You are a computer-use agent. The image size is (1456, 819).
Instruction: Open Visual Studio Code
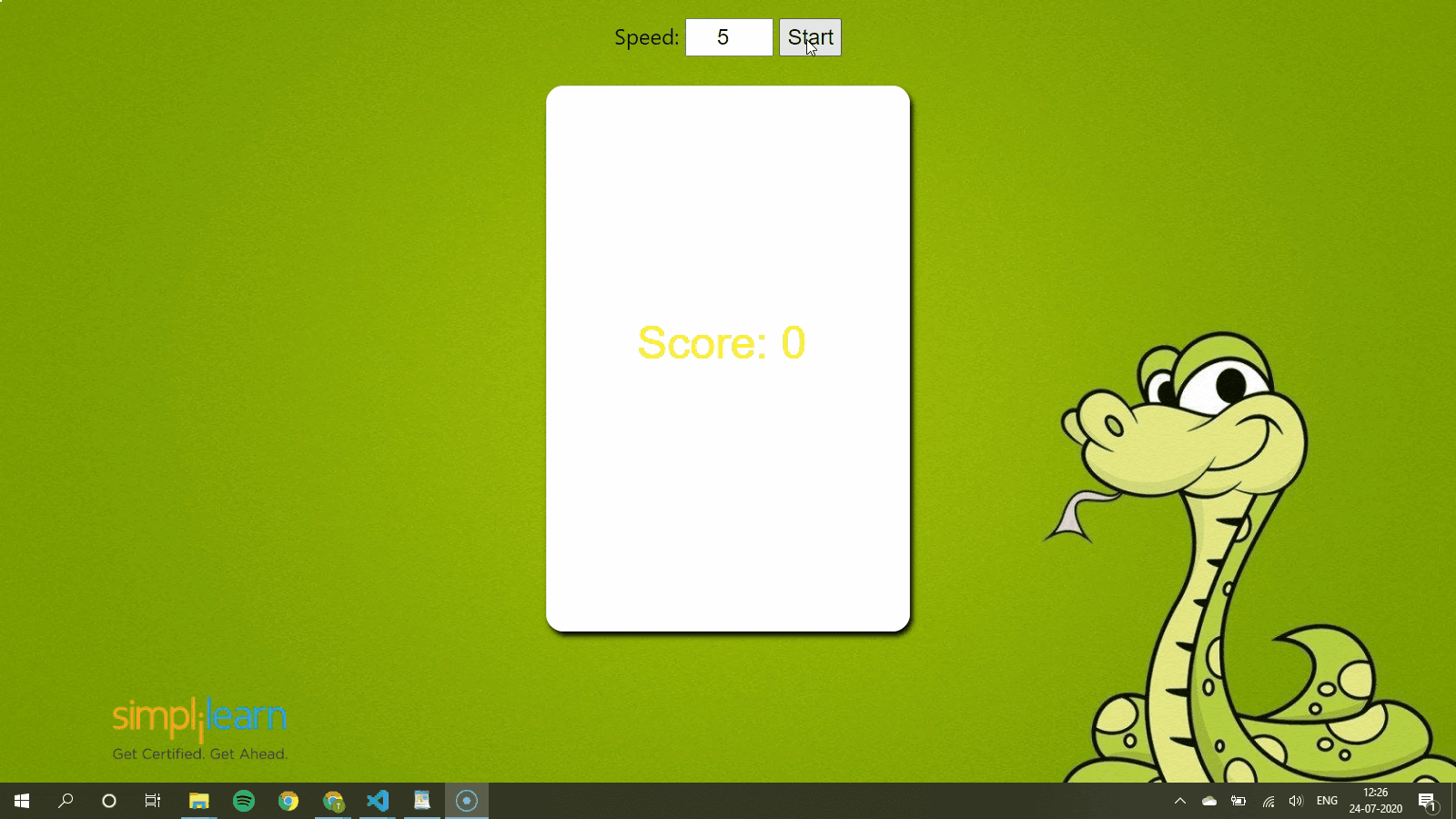pos(378,801)
